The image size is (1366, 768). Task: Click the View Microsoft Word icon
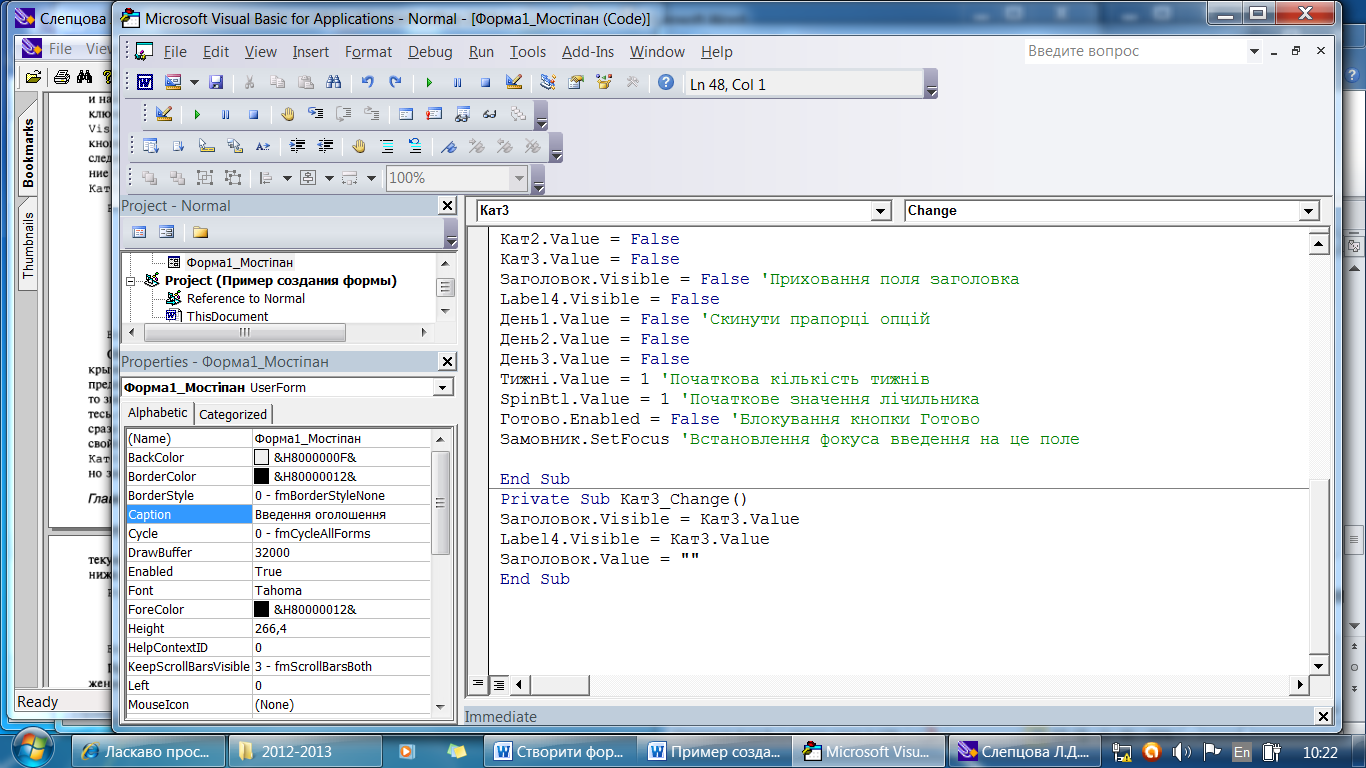point(145,83)
